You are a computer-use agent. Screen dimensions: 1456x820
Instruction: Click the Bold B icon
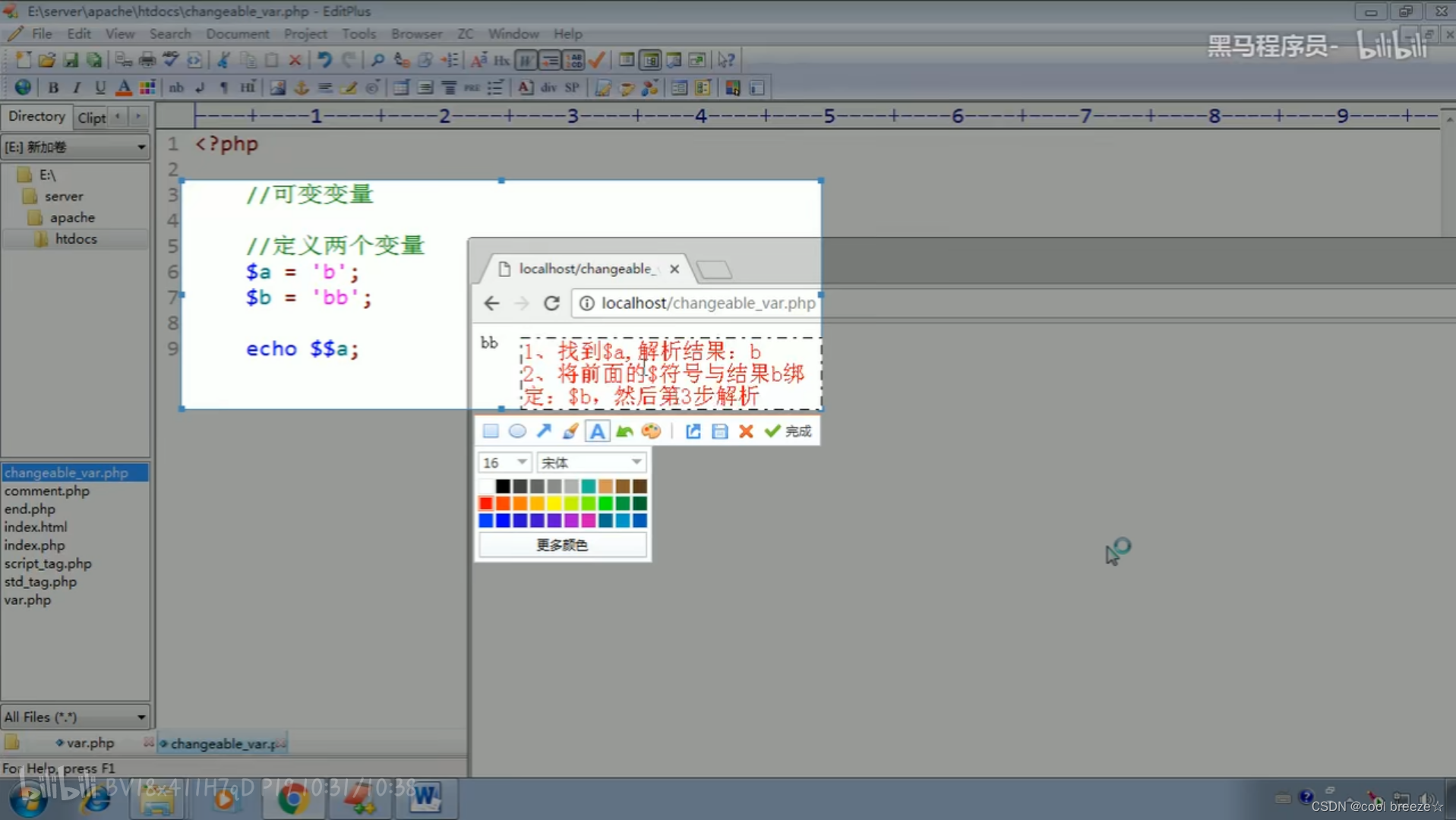(x=53, y=87)
